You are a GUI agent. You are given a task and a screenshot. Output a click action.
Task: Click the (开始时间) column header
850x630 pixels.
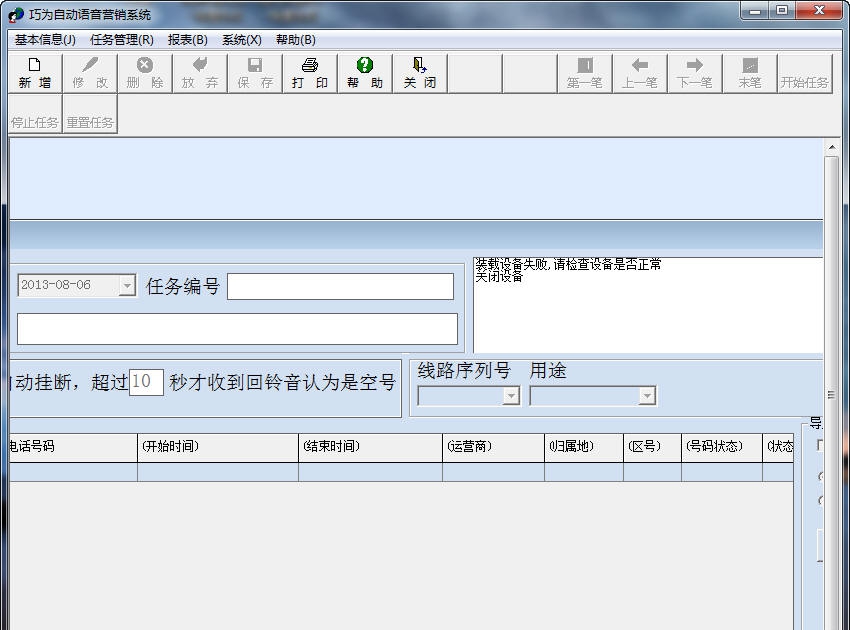[x=218, y=447]
